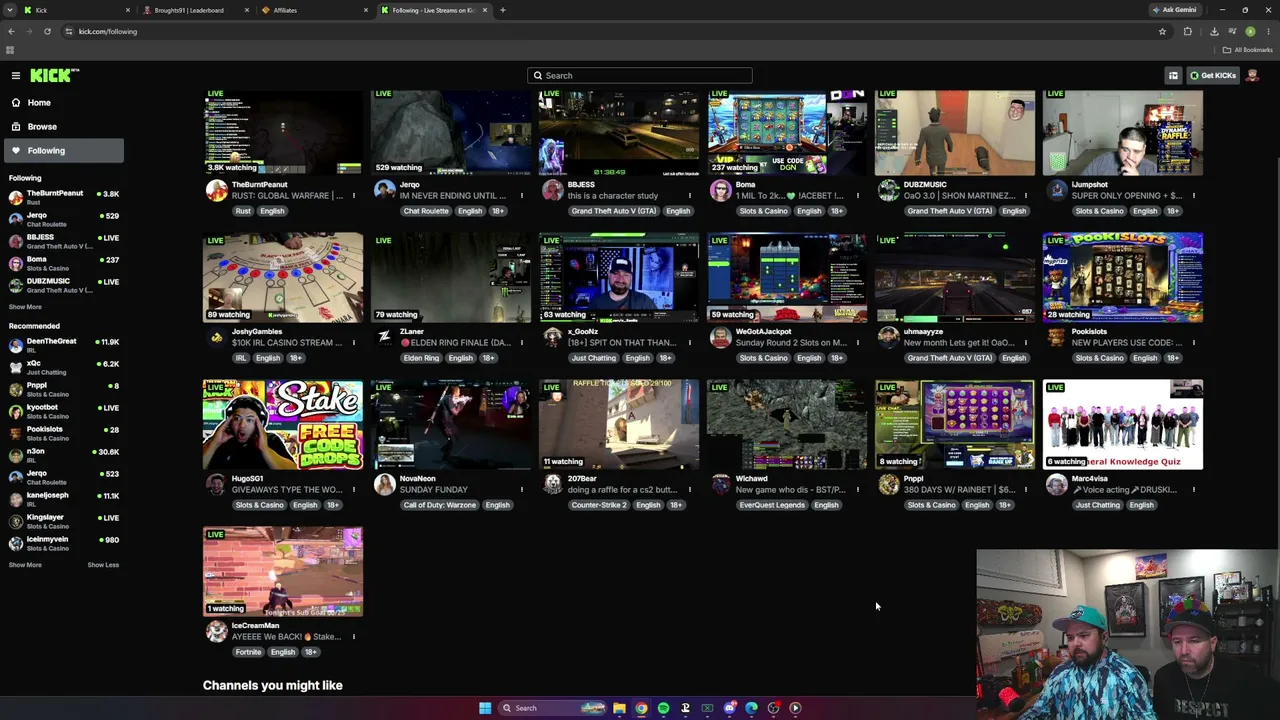
Task: Select DeenTheGreat in the Recommended sidebar list
Action: tap(64, 346)
